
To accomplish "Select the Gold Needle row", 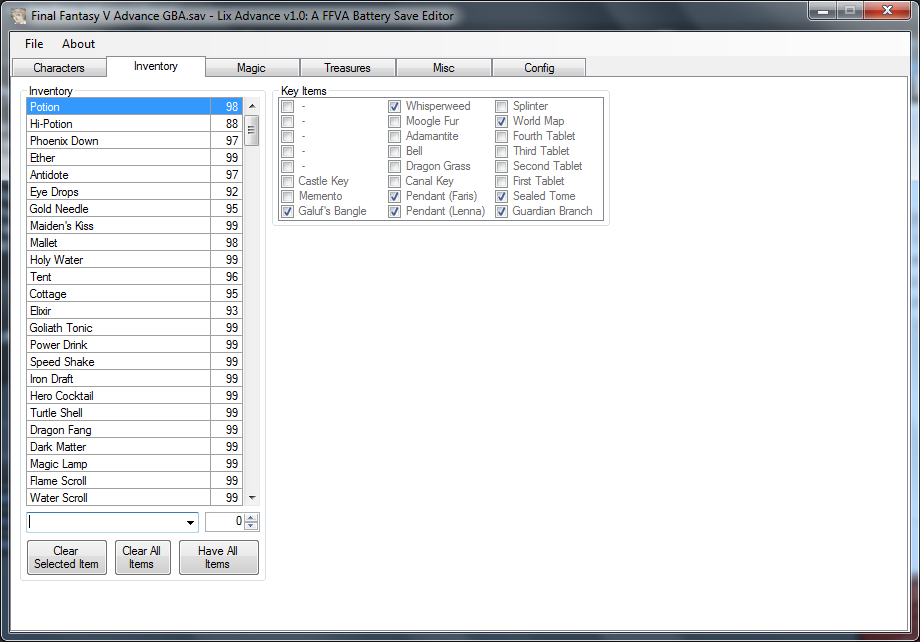I will tap(134, 209).
